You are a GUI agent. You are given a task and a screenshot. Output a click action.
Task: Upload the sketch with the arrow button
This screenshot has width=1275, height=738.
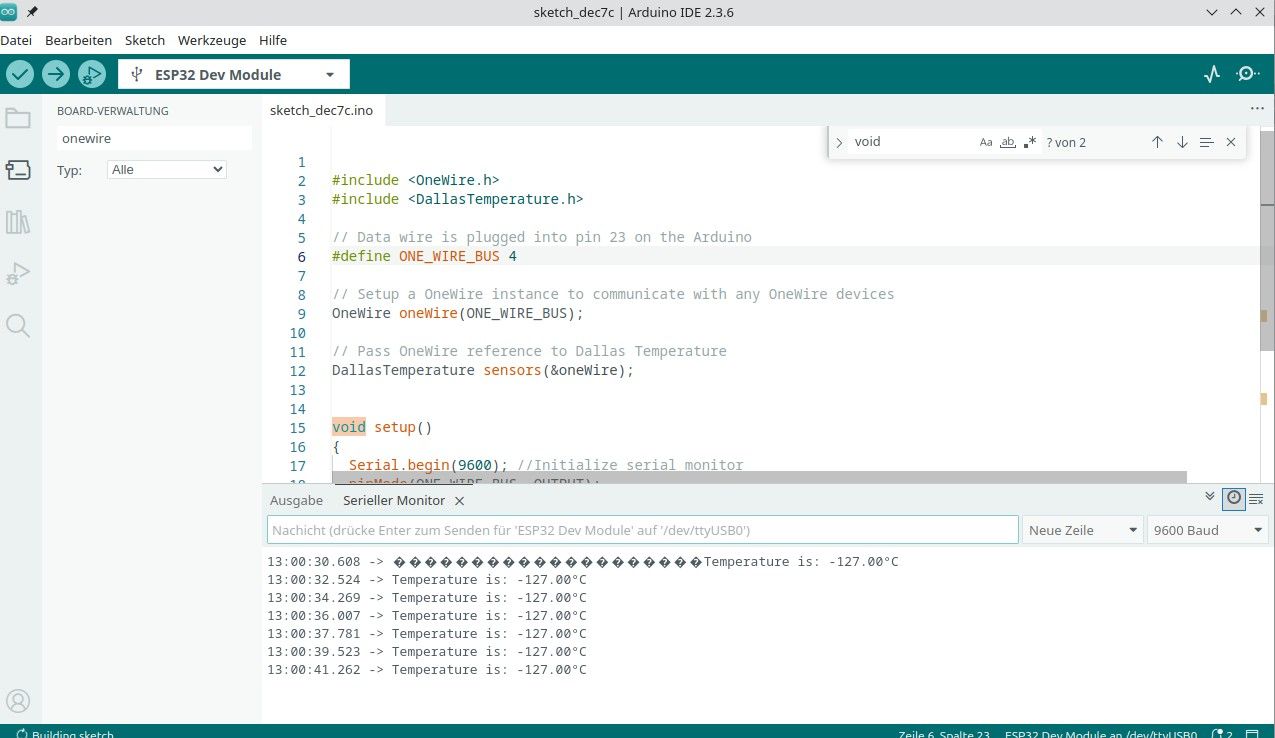pos(56,74)
